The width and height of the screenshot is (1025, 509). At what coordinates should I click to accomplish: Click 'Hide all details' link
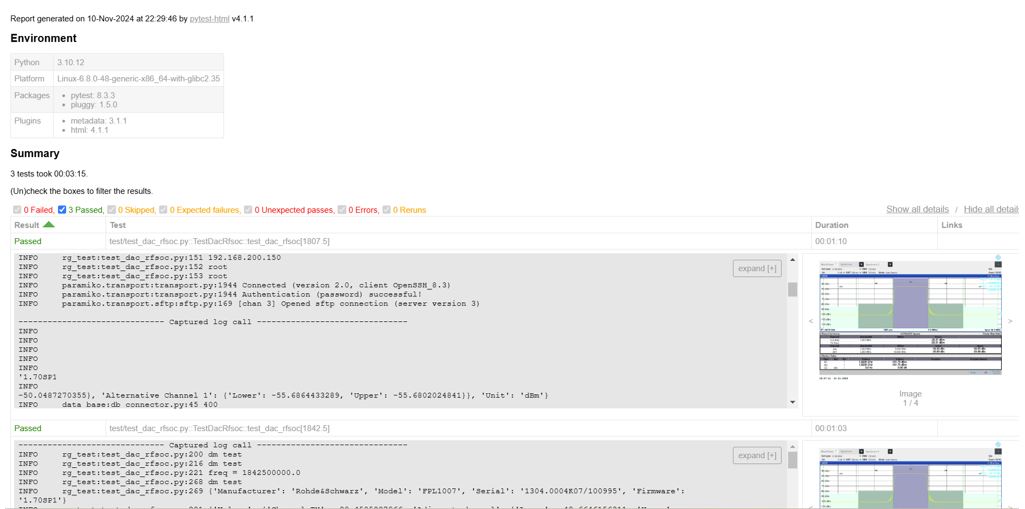tap(991, 209)
